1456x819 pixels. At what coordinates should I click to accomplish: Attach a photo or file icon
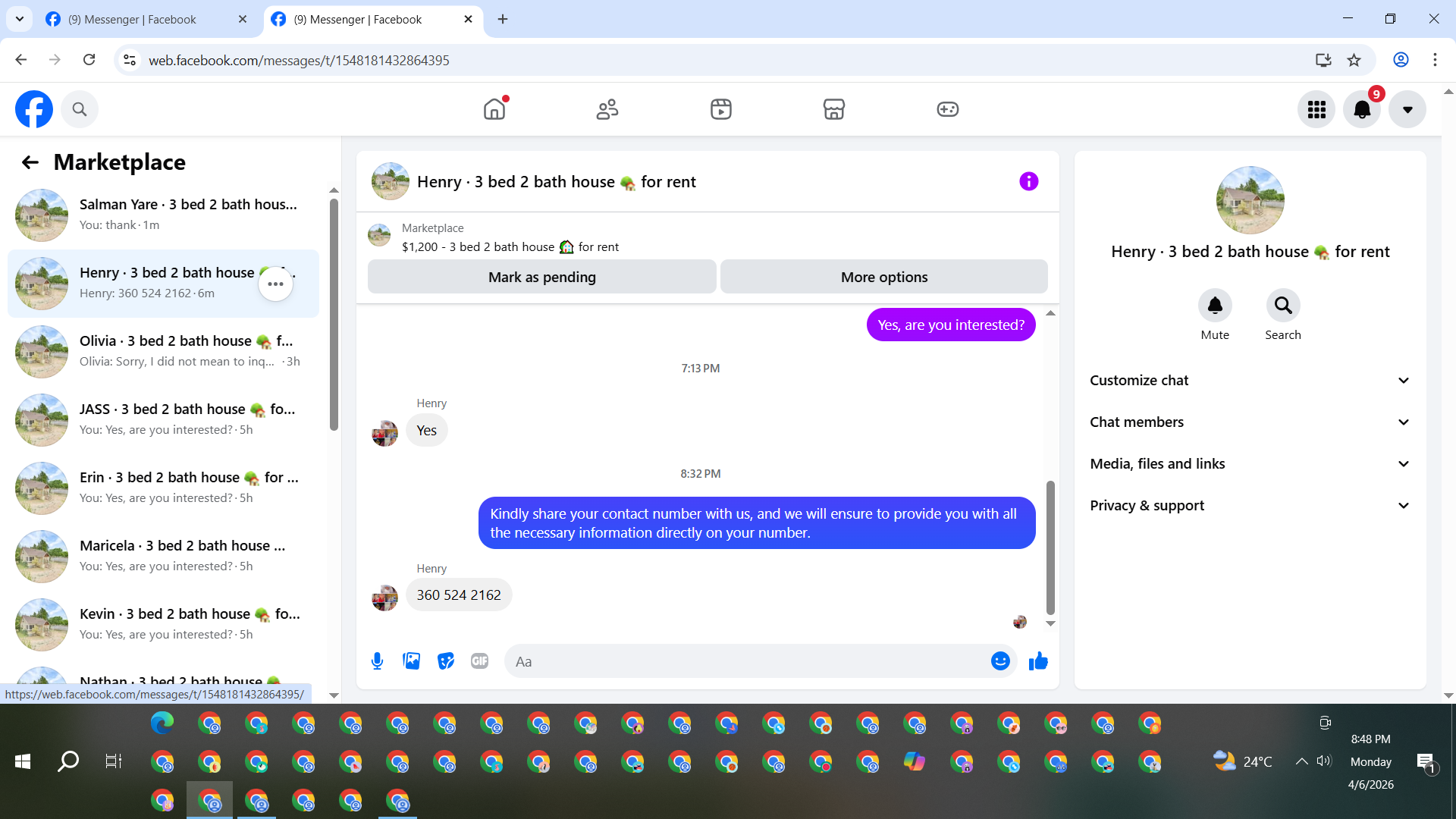tap(412, 661)
